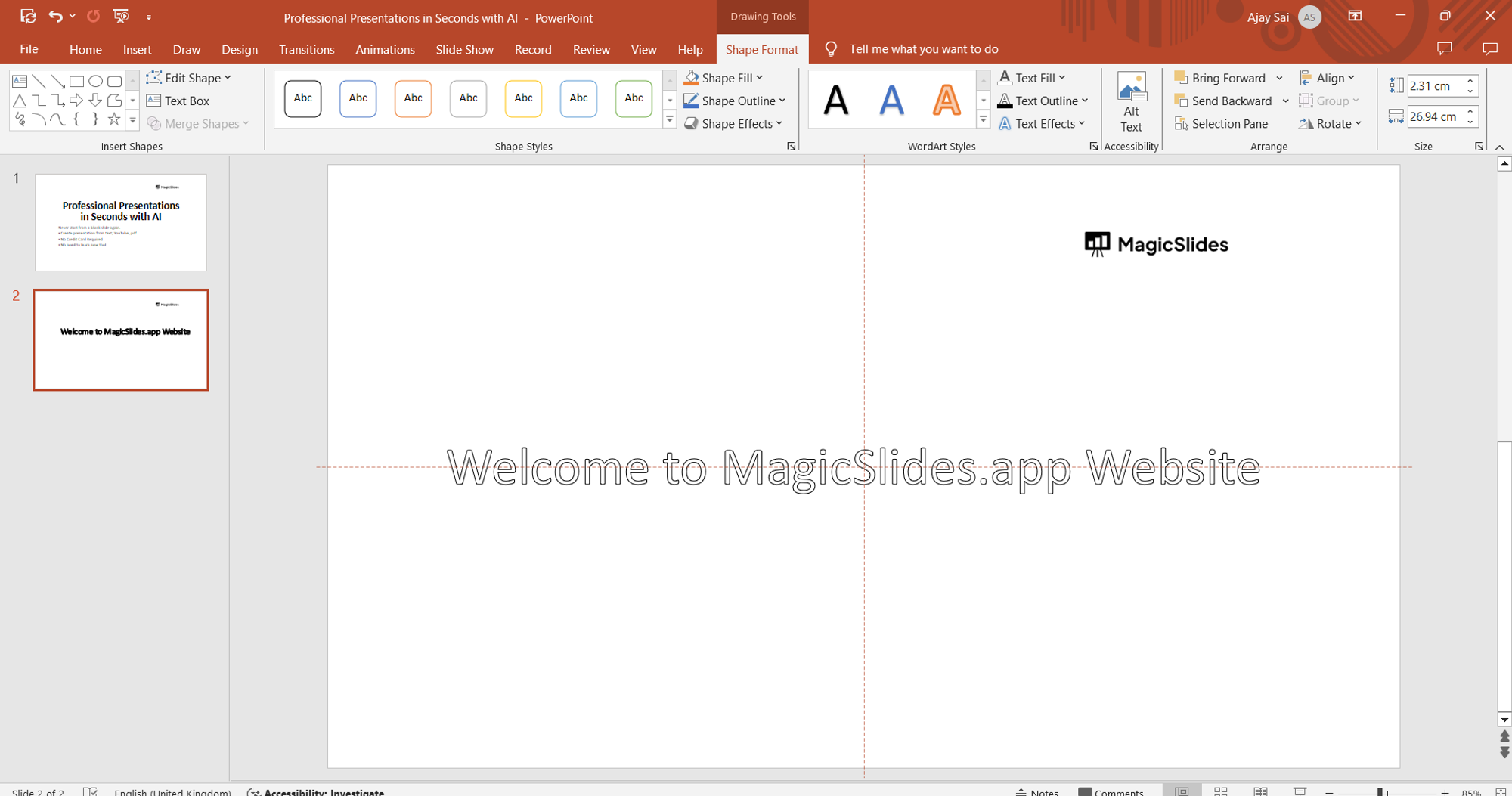Open the Animations tab

click(x=385, y=49)
